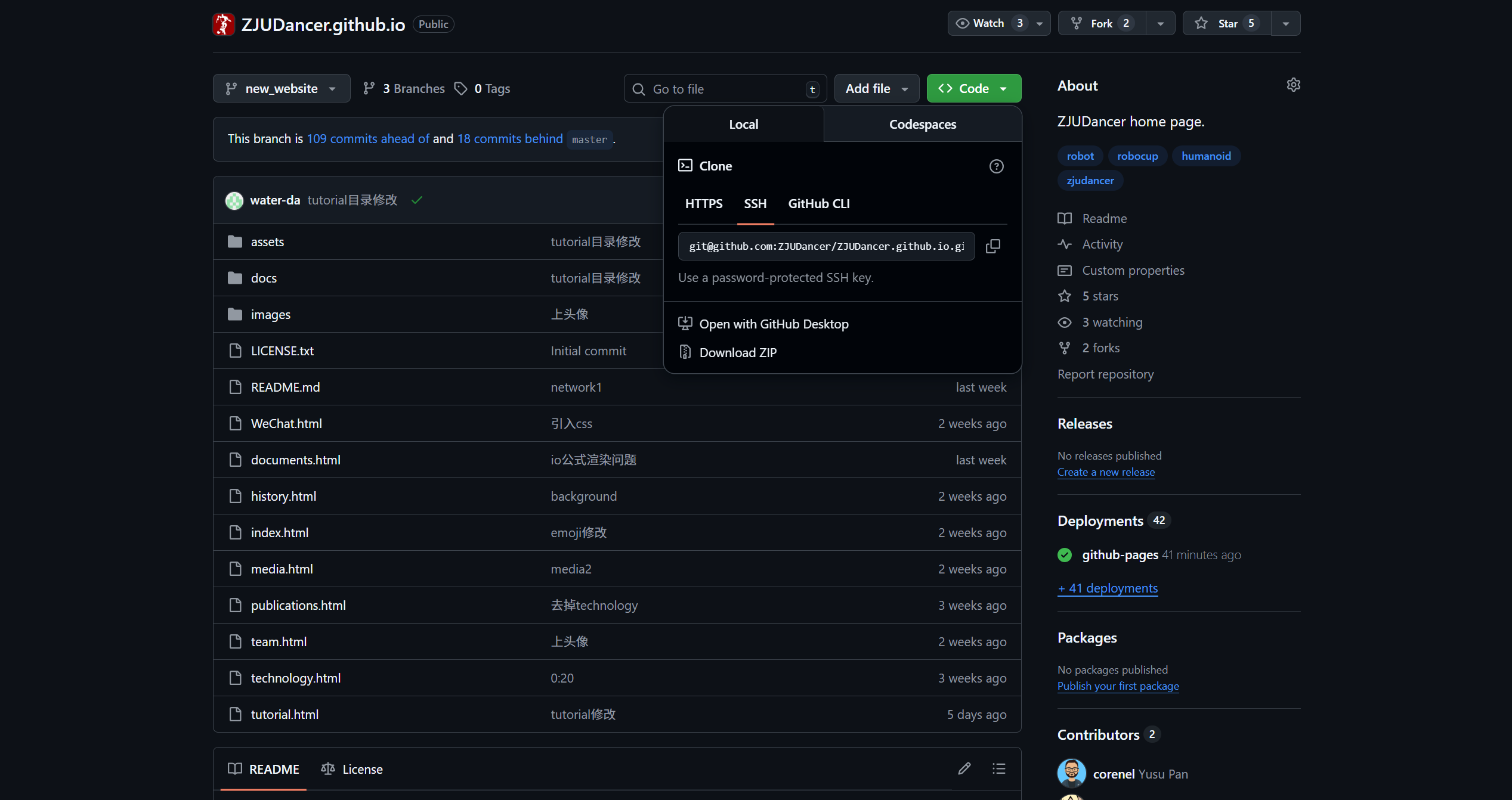1512x800 pixels.
Task: Focus the Go to file search field
Action: tap(725, 89)
